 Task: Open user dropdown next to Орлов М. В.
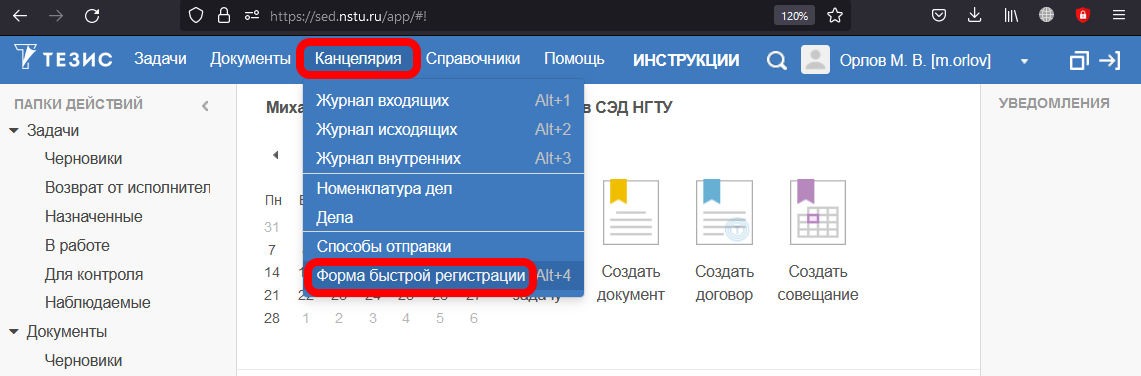[x=1025, y=61]
